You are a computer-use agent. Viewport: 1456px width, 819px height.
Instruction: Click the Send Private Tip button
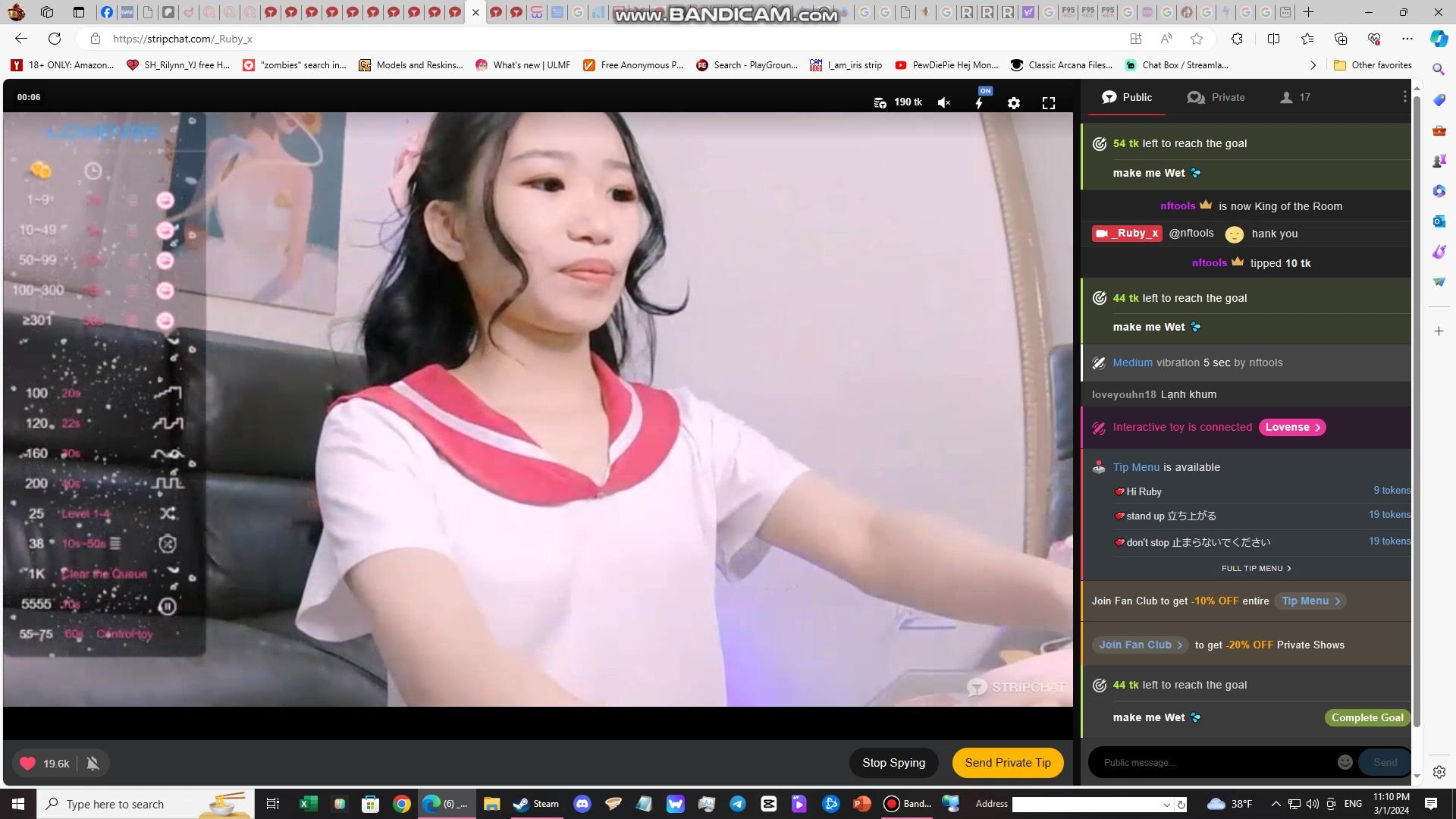coord(1007,763)
